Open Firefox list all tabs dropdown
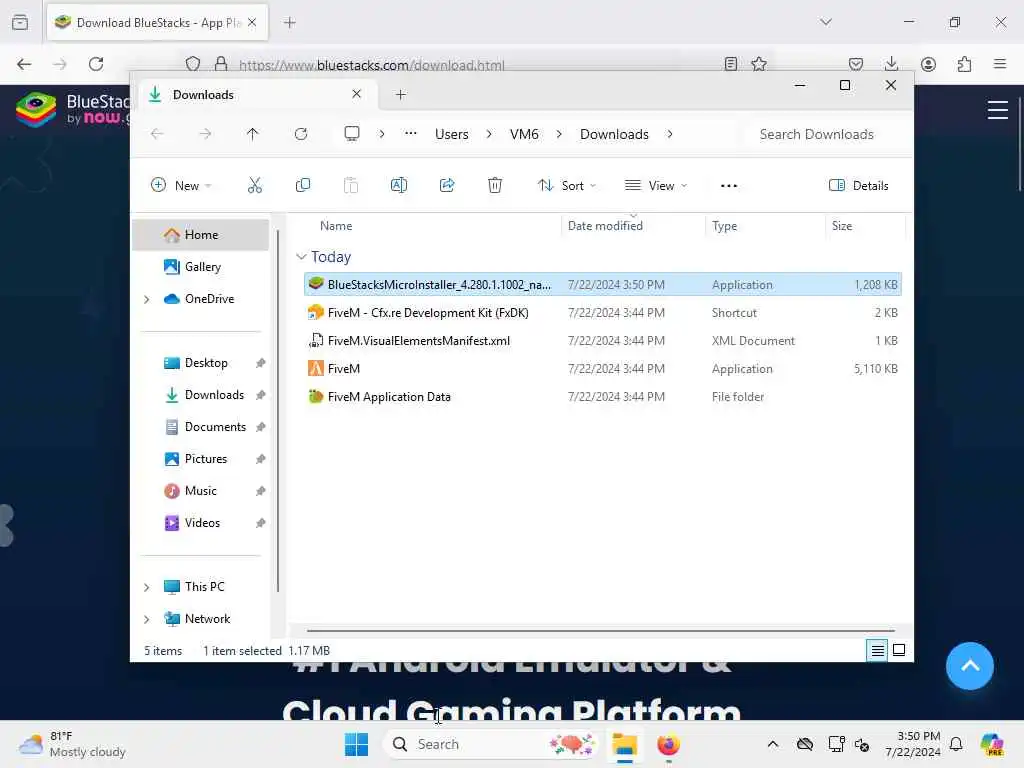The width and height of the screenshot is (1024, 768). coord(826,22)
